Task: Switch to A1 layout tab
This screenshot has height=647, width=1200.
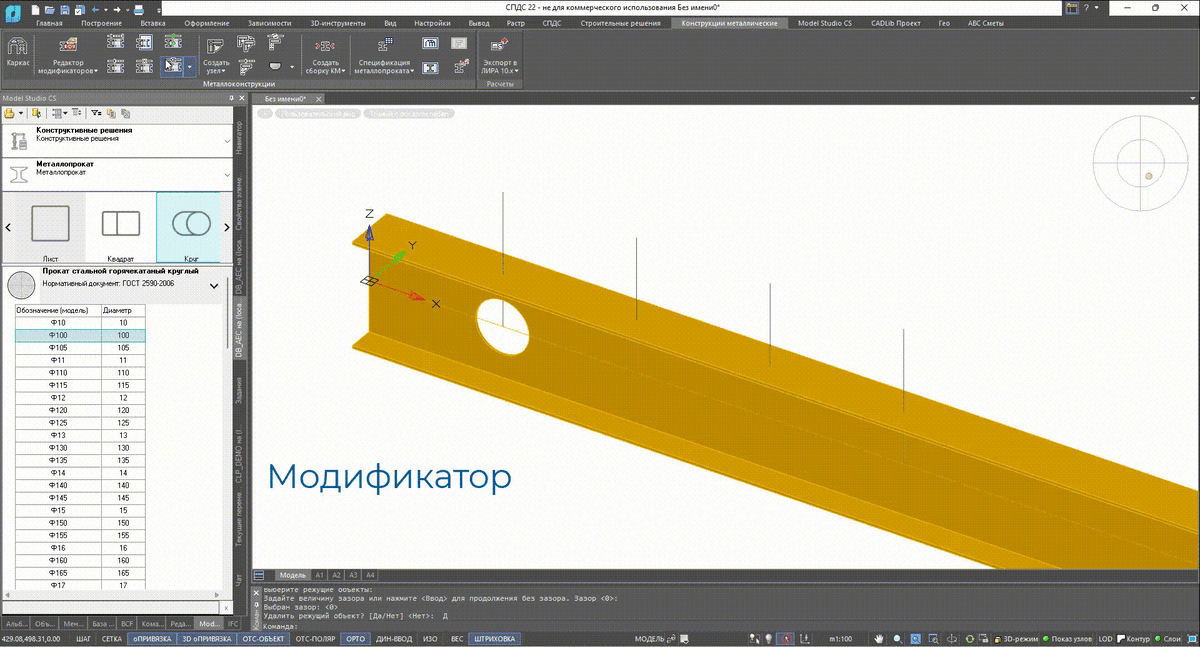Action: (x=320, y=575)
